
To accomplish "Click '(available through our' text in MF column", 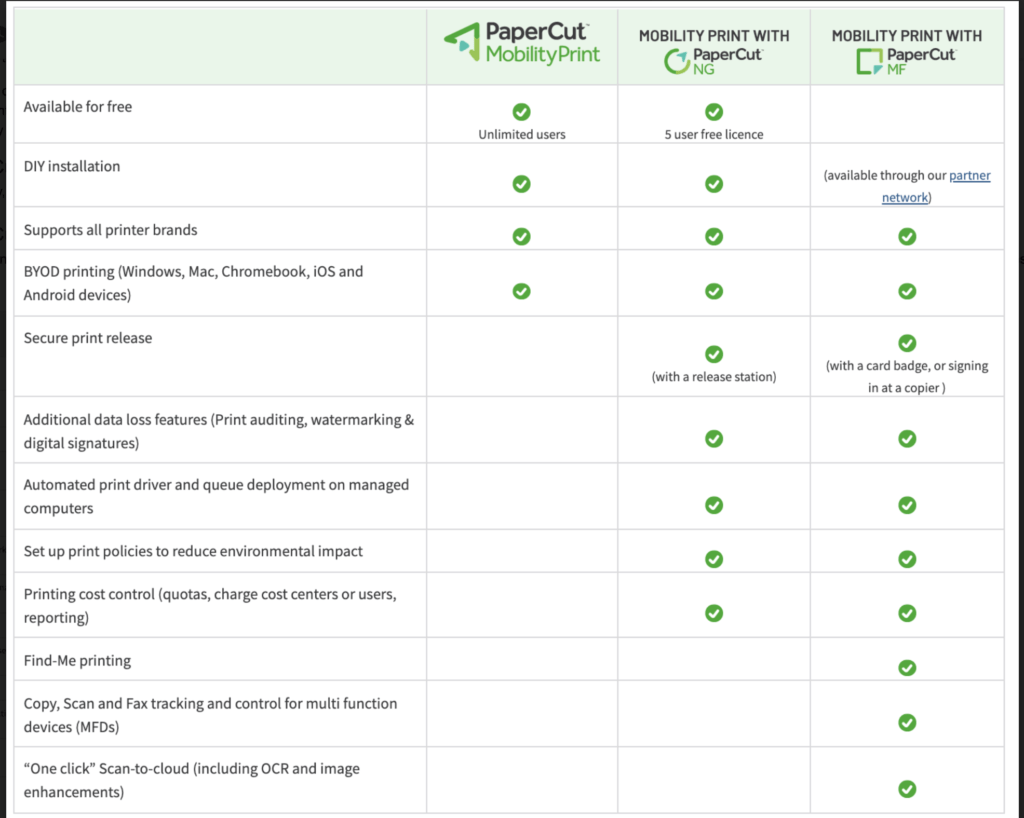I will 885,176.
